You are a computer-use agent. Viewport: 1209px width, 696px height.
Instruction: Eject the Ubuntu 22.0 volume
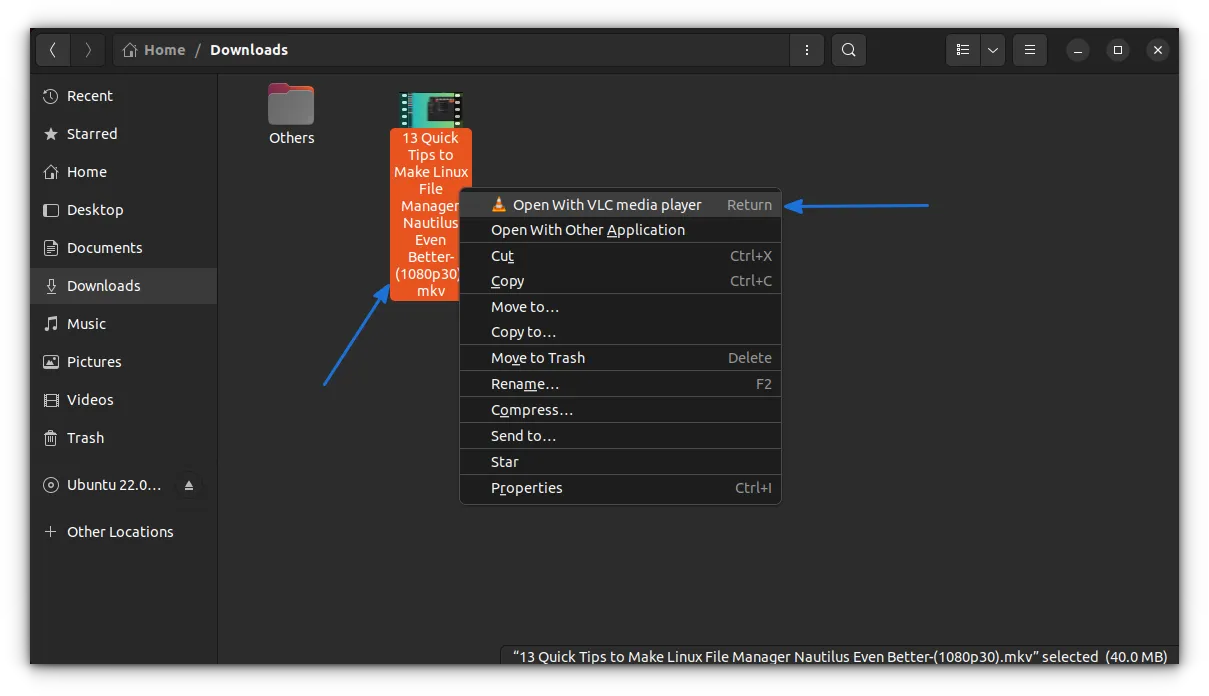point(189,486)
